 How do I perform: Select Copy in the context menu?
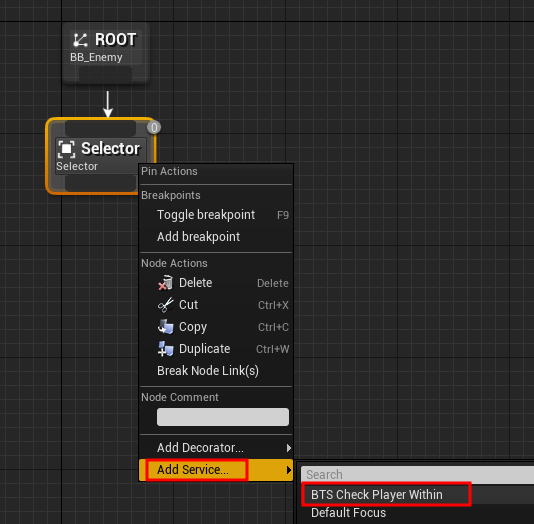click(216, 327)
